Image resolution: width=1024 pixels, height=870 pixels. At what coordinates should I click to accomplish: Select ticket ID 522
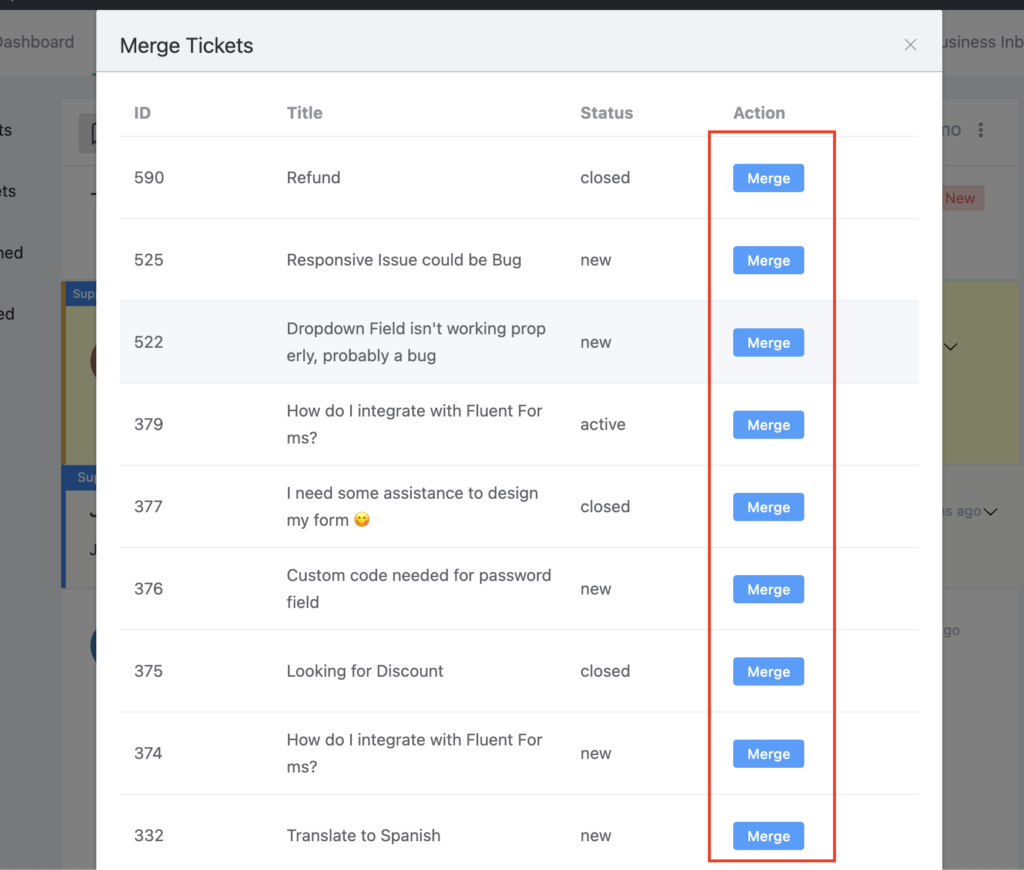pos(149,342)
